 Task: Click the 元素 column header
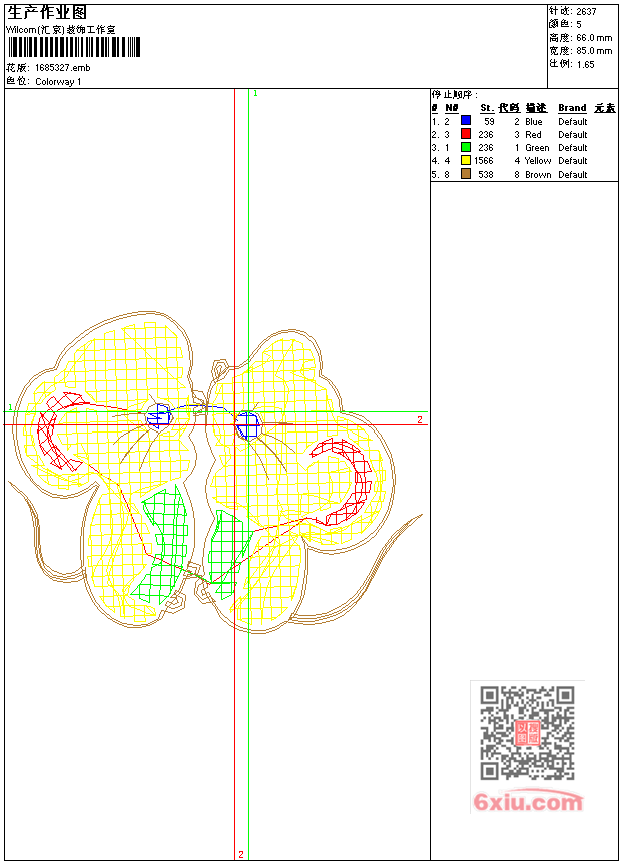(605, 108)
